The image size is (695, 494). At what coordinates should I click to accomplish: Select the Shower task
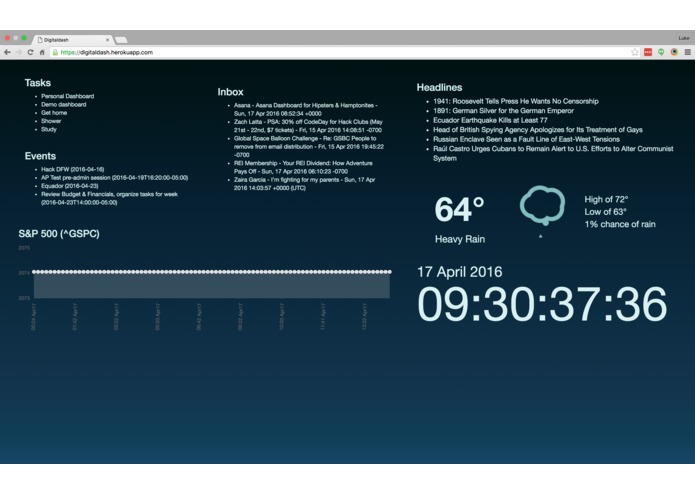(51, 121)
